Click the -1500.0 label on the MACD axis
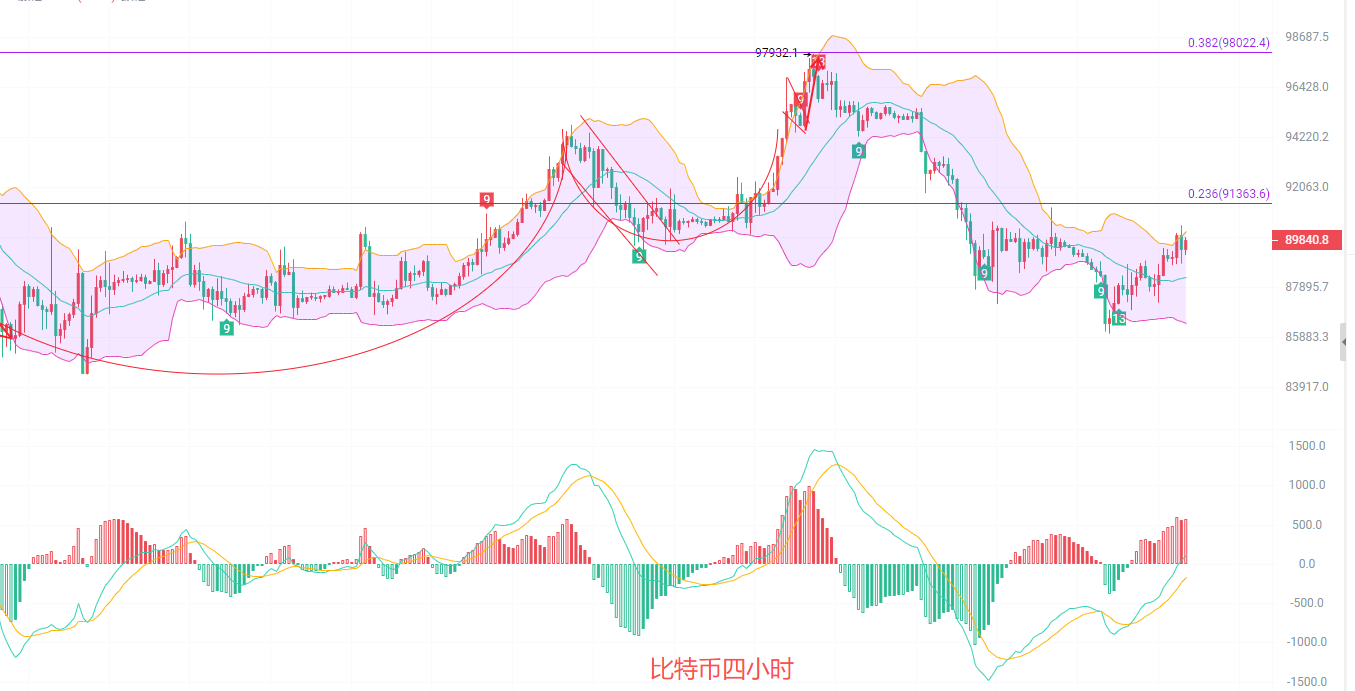 [x=1305, y=682]
